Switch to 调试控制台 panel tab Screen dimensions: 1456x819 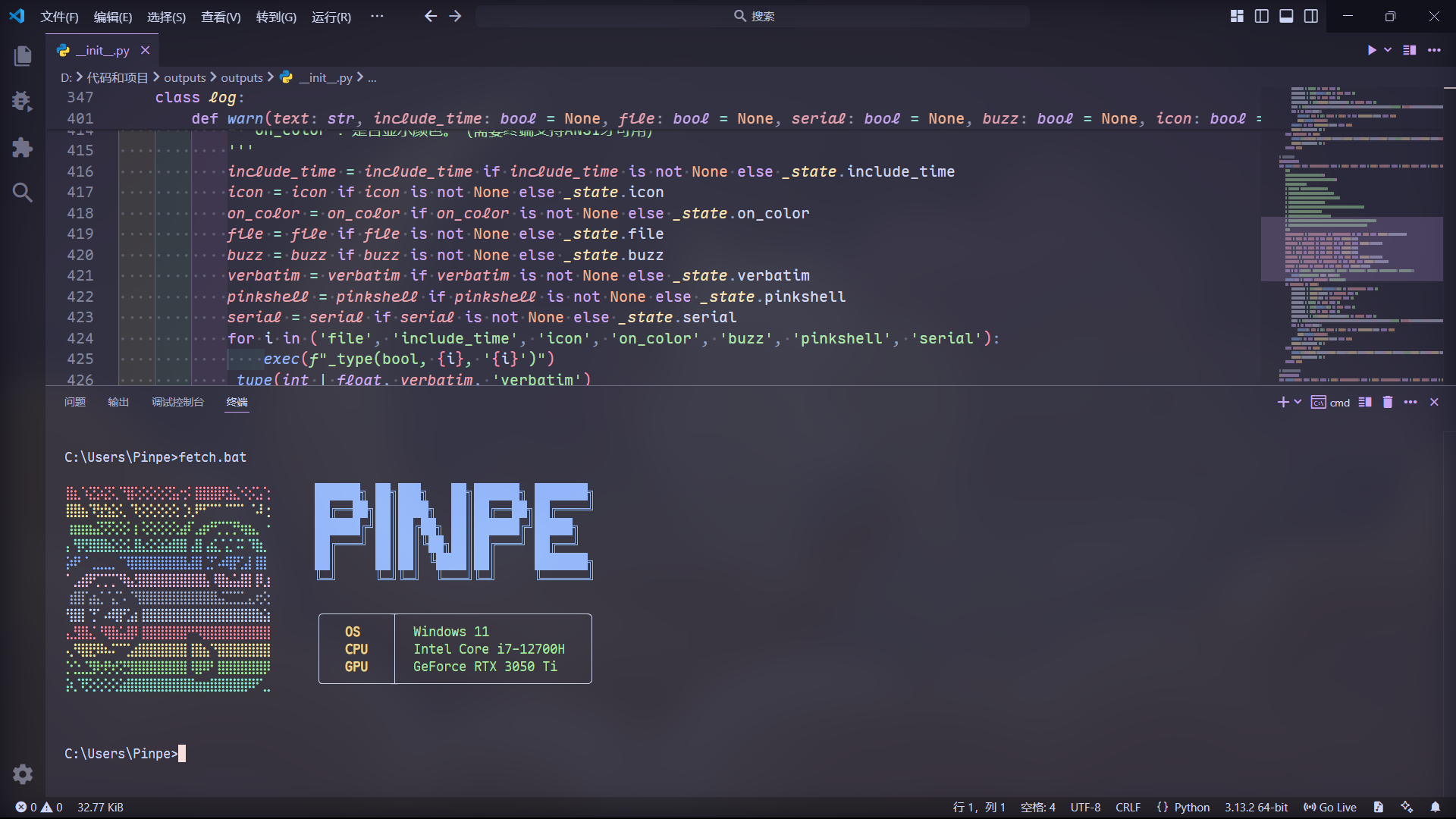[177, 402]
